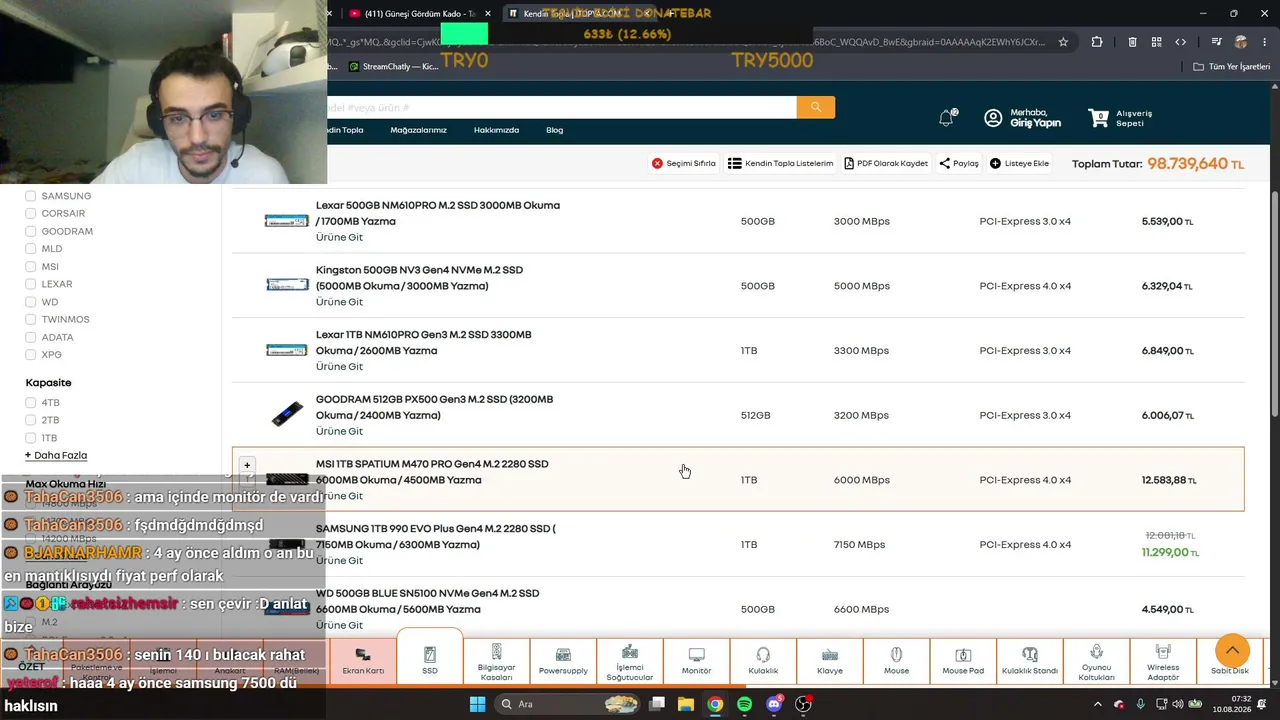Click the product search input field
Viewport: 1280px width, 720px height.
tap(562, 107)
